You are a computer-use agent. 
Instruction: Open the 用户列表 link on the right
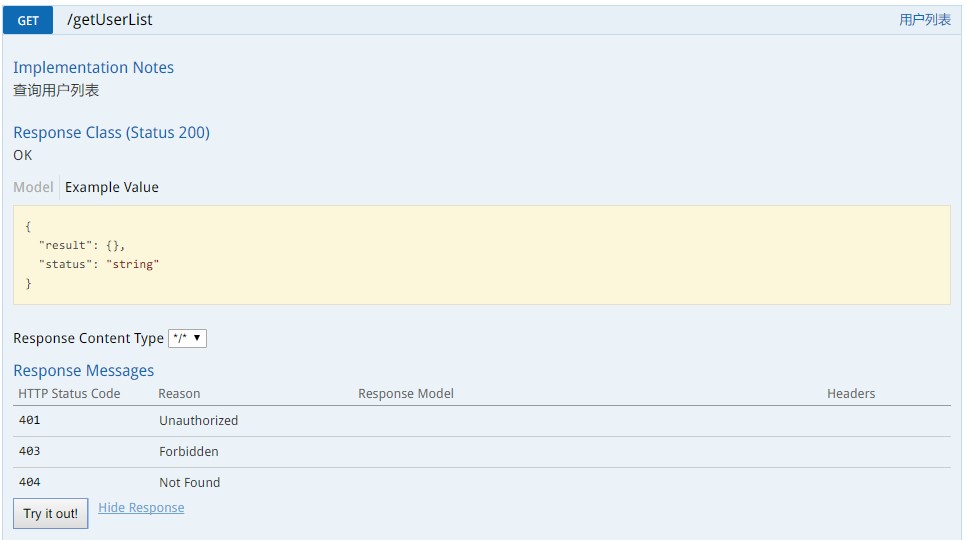pyautogui.click(x=924, y=20)
